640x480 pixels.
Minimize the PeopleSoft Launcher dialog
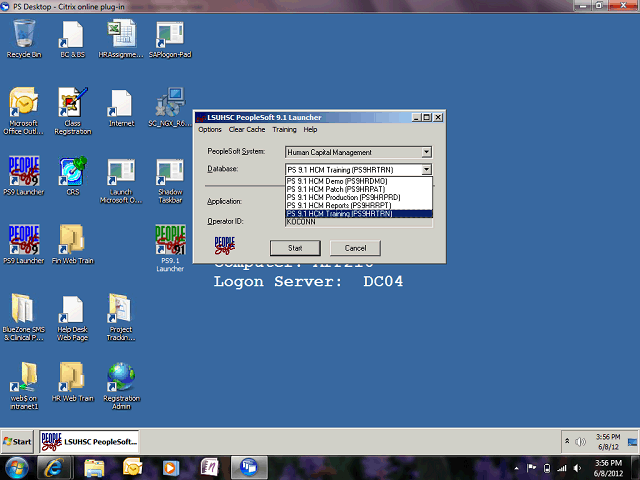(416, 117)
